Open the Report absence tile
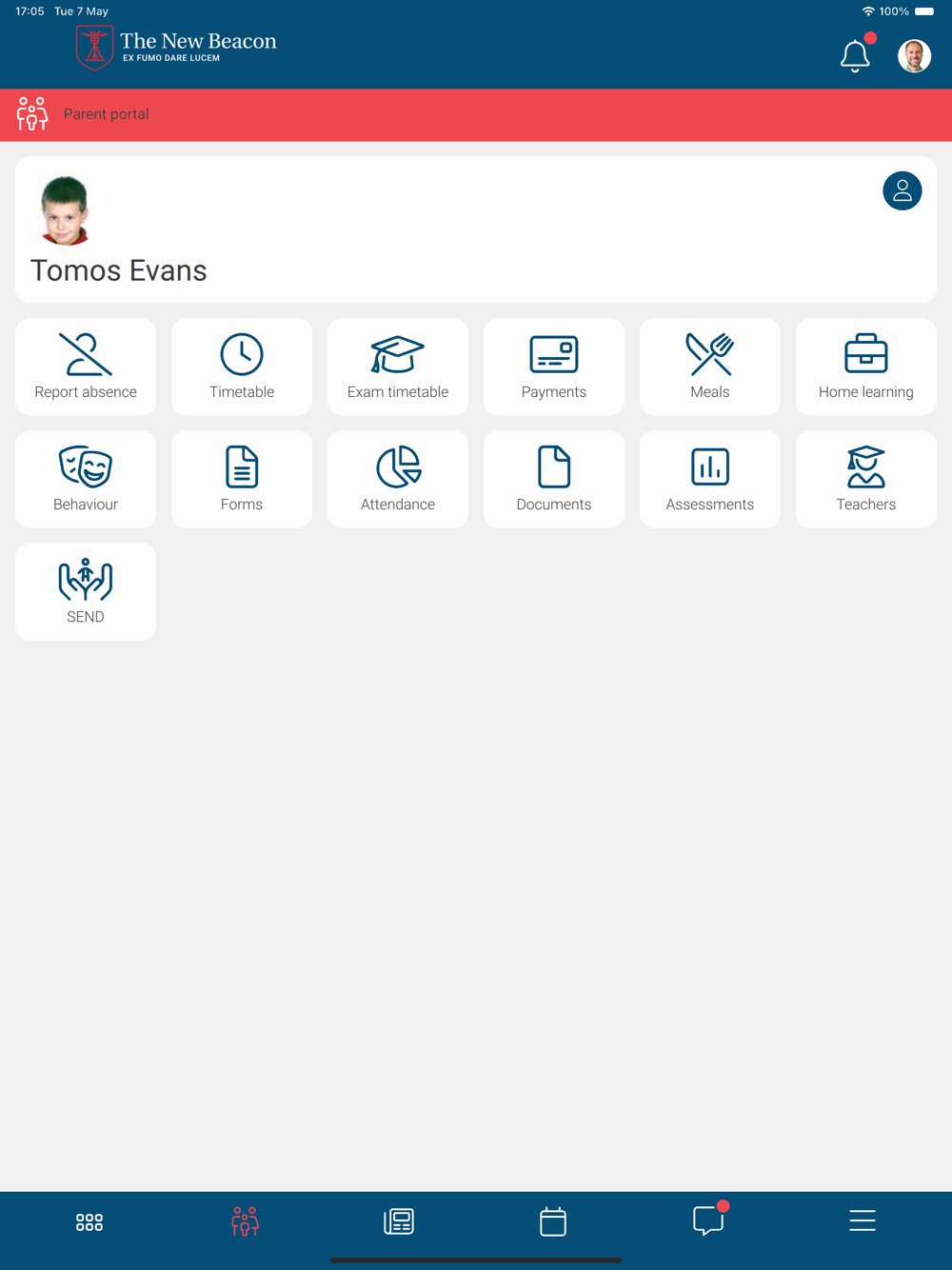952x1270 pixels. pyautogui.click(x=86, y=367)
